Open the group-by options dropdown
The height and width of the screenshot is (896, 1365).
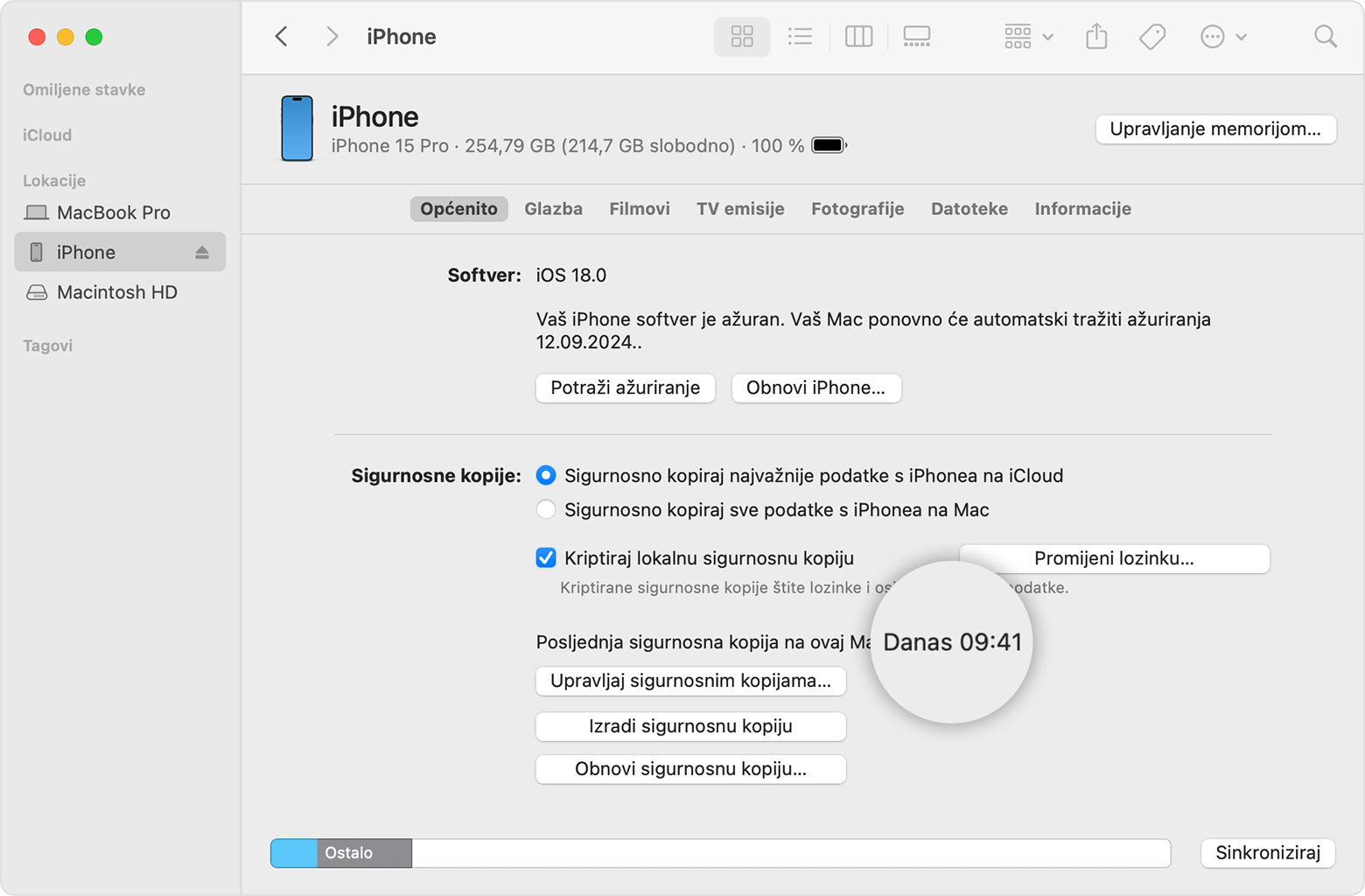tap(1028, 36)
